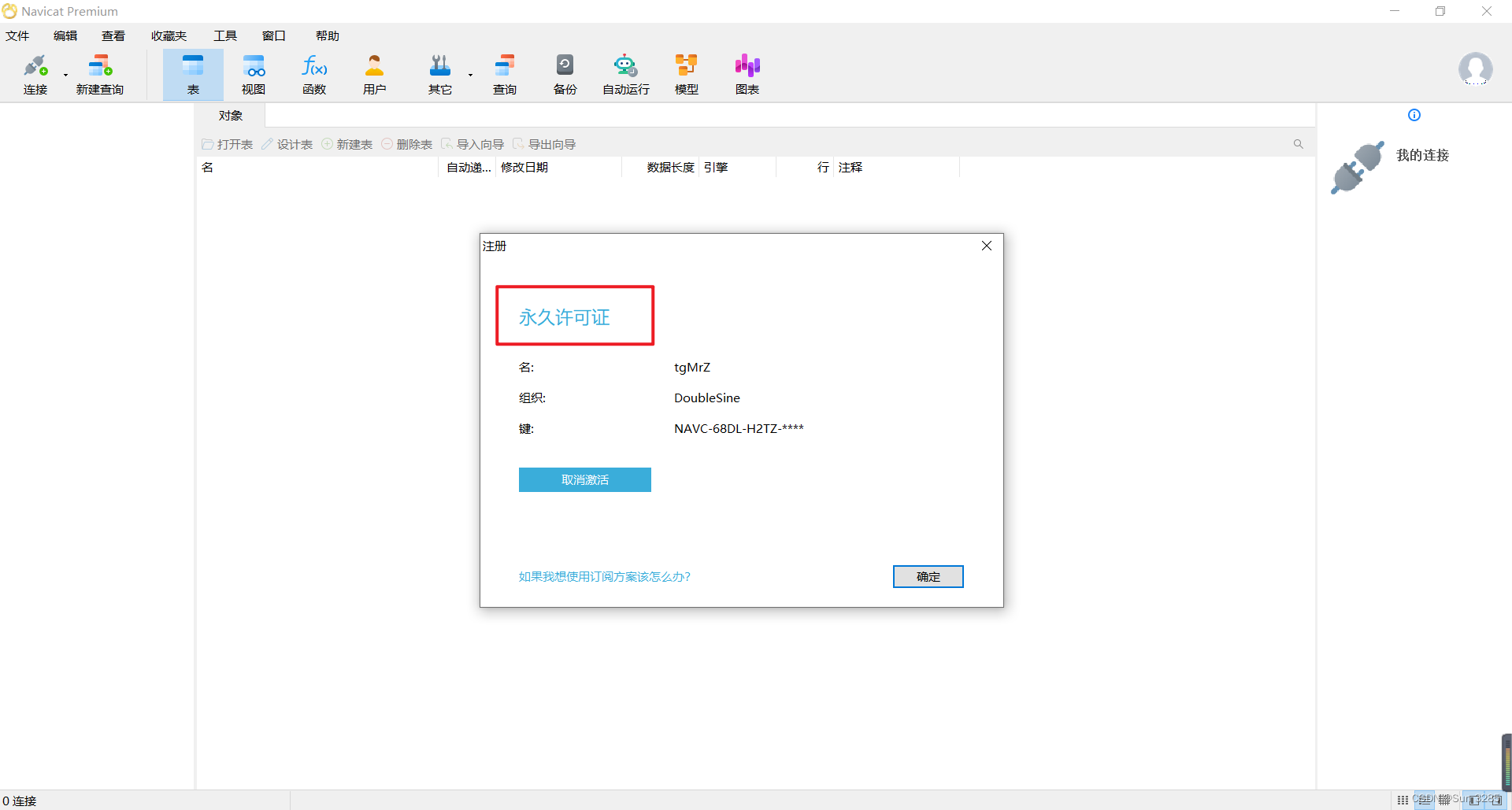Click the 取消激活 button

(585, 479)
